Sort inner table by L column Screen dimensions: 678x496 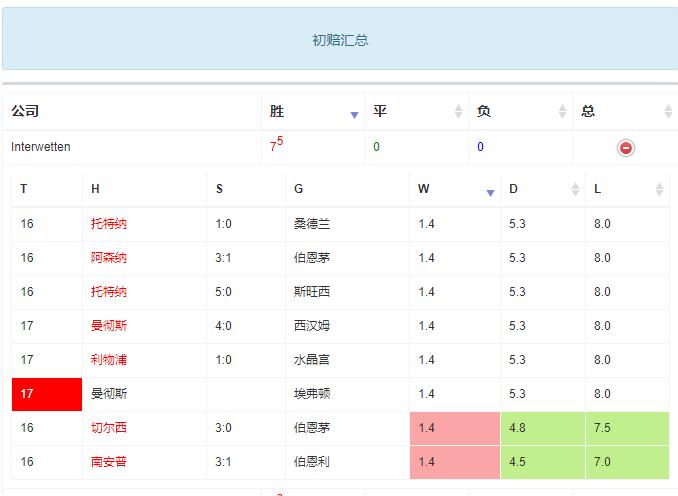click(x=659, y=189)
